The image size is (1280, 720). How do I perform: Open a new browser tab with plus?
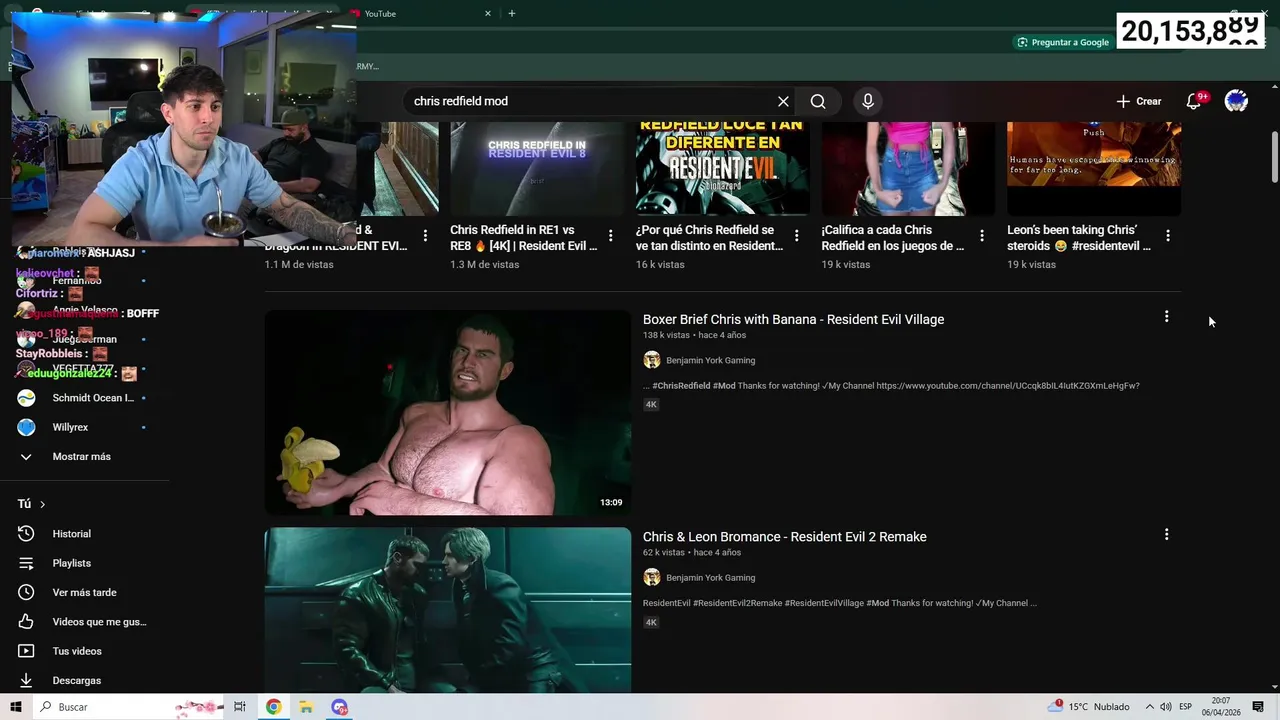click(512, 14)
